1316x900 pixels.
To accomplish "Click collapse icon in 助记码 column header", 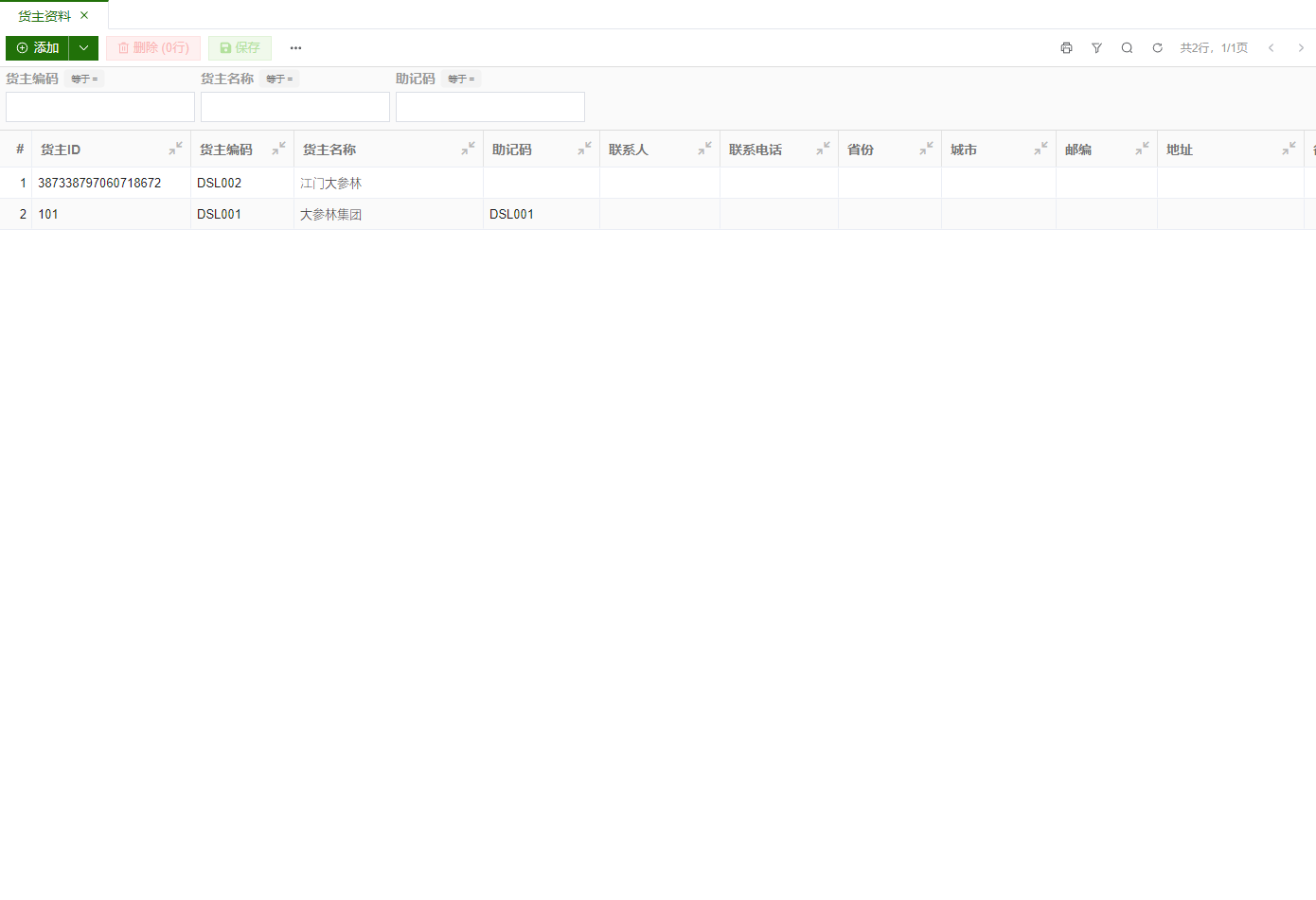I will 585,149.
